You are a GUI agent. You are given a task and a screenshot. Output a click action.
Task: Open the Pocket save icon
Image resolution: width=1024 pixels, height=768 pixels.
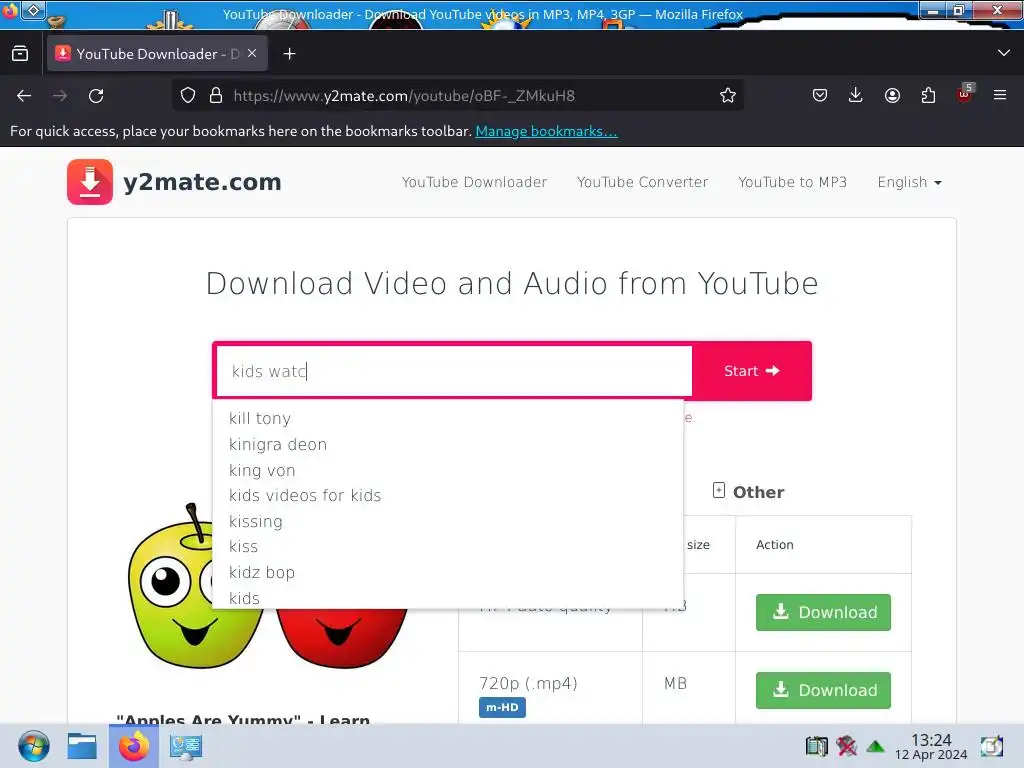pos(820,96)
